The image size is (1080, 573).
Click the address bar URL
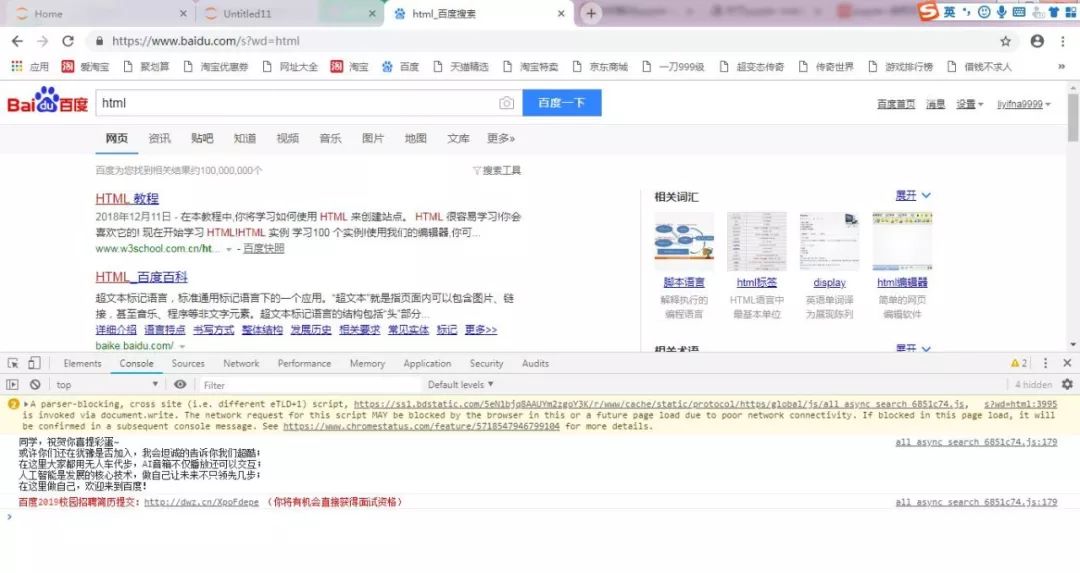coord(205,41)
